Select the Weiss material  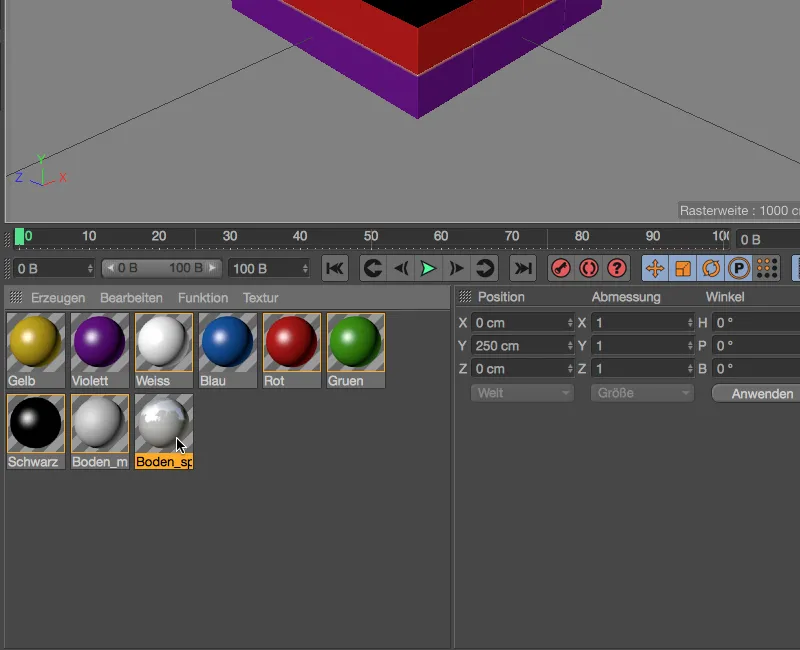[164, 351]
